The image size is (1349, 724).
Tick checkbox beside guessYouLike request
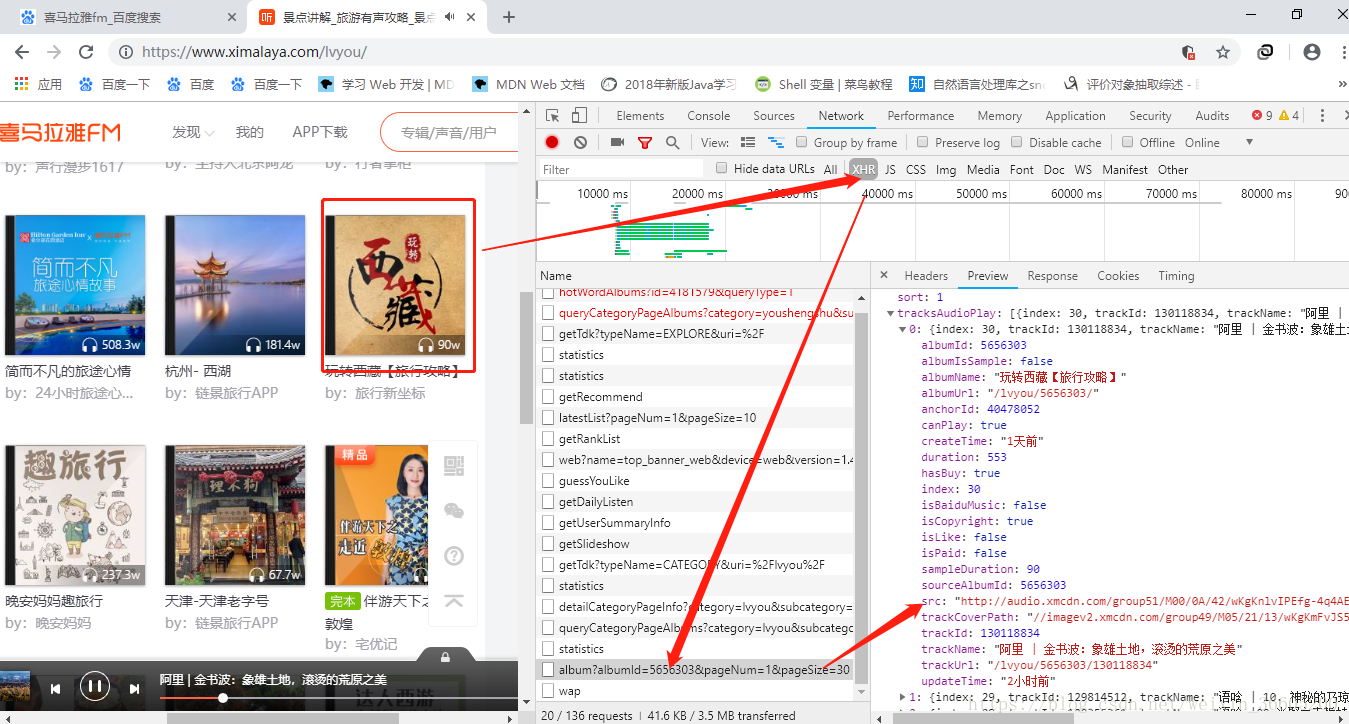click(548, 481)
